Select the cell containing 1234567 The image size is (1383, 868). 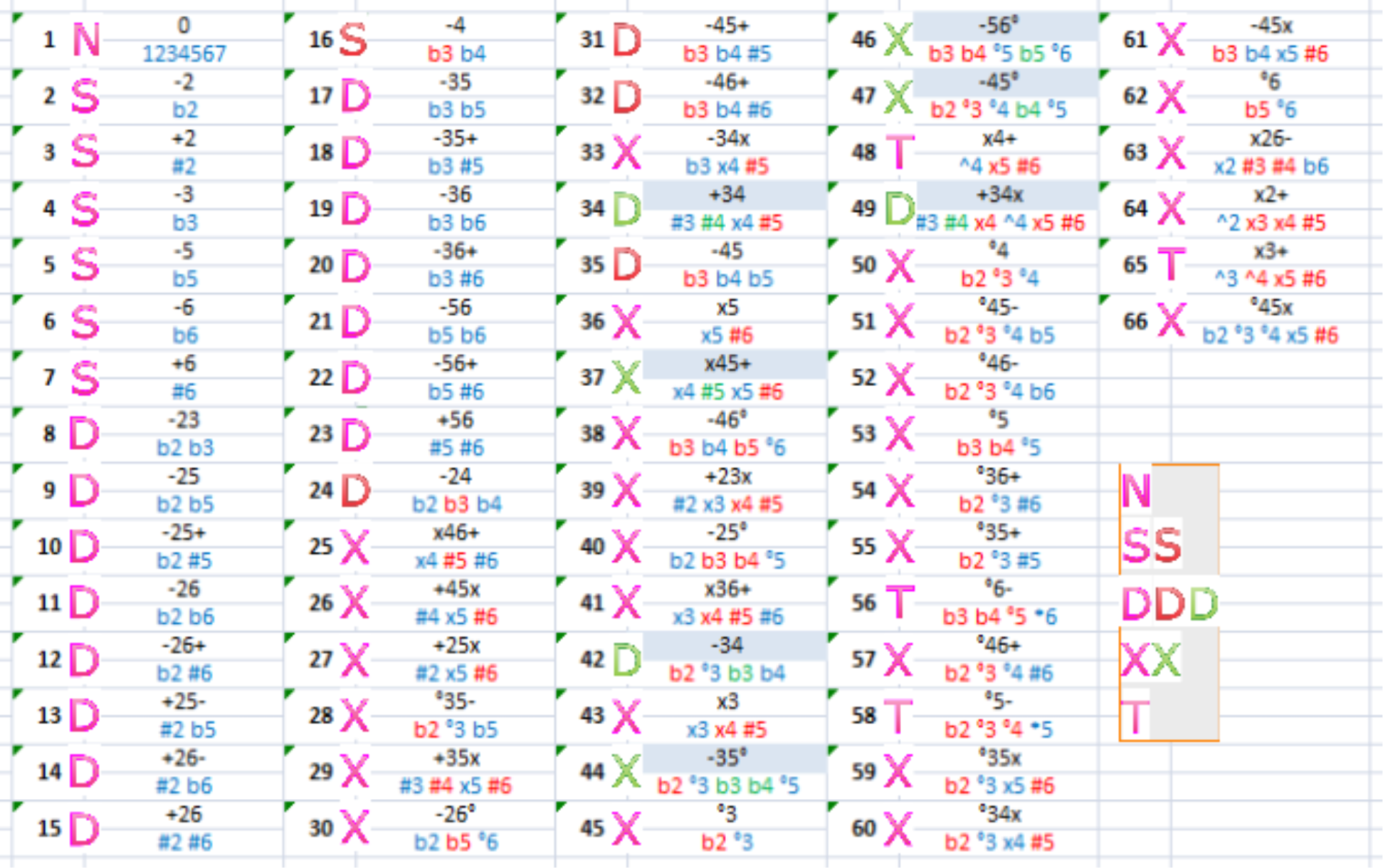click(184, 54)
